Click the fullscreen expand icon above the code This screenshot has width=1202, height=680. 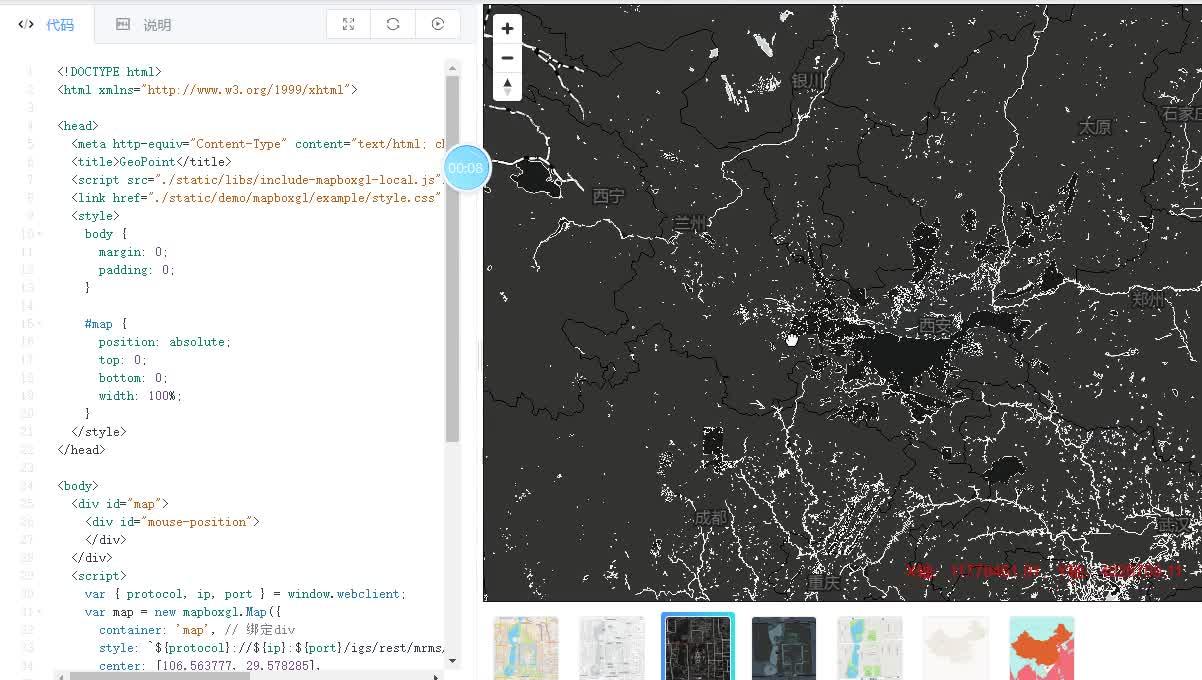347,24
